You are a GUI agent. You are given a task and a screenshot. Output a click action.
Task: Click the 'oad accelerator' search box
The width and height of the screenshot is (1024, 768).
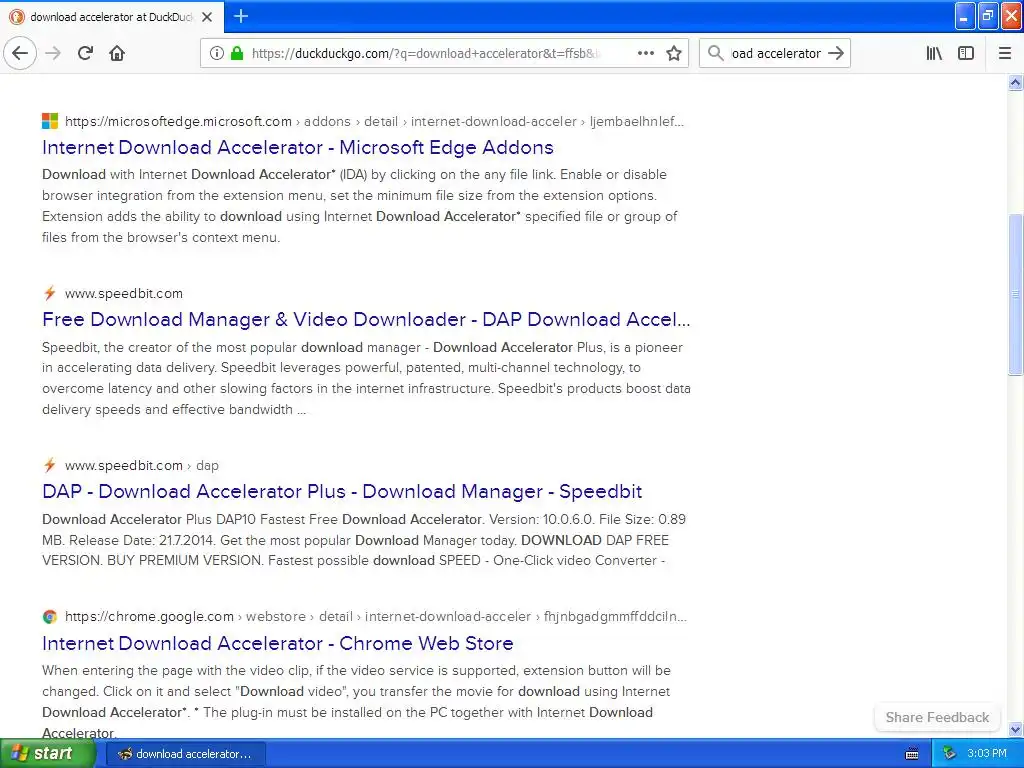(x=776, y=53)
